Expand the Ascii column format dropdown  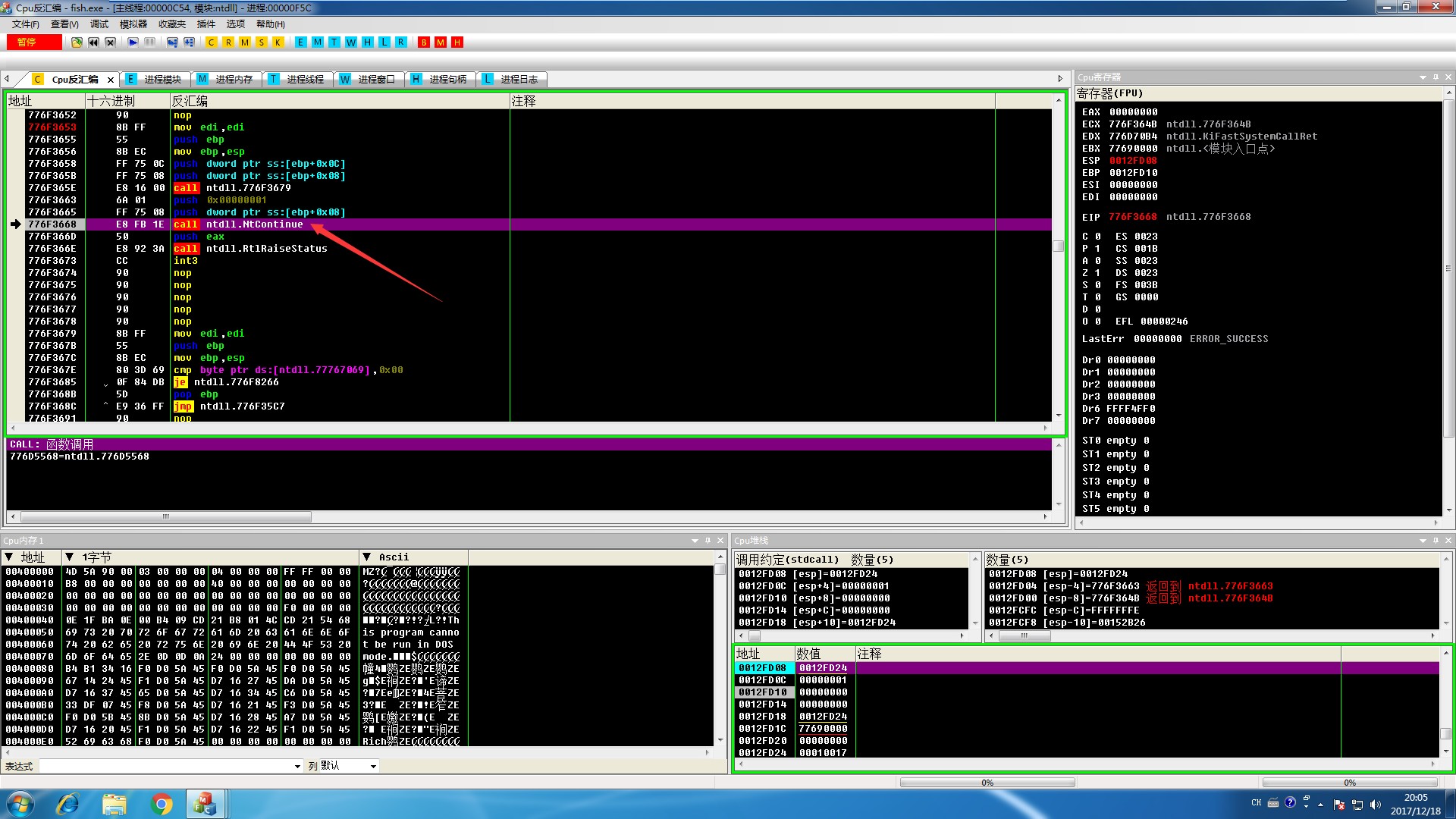click(x=367, y=557)
